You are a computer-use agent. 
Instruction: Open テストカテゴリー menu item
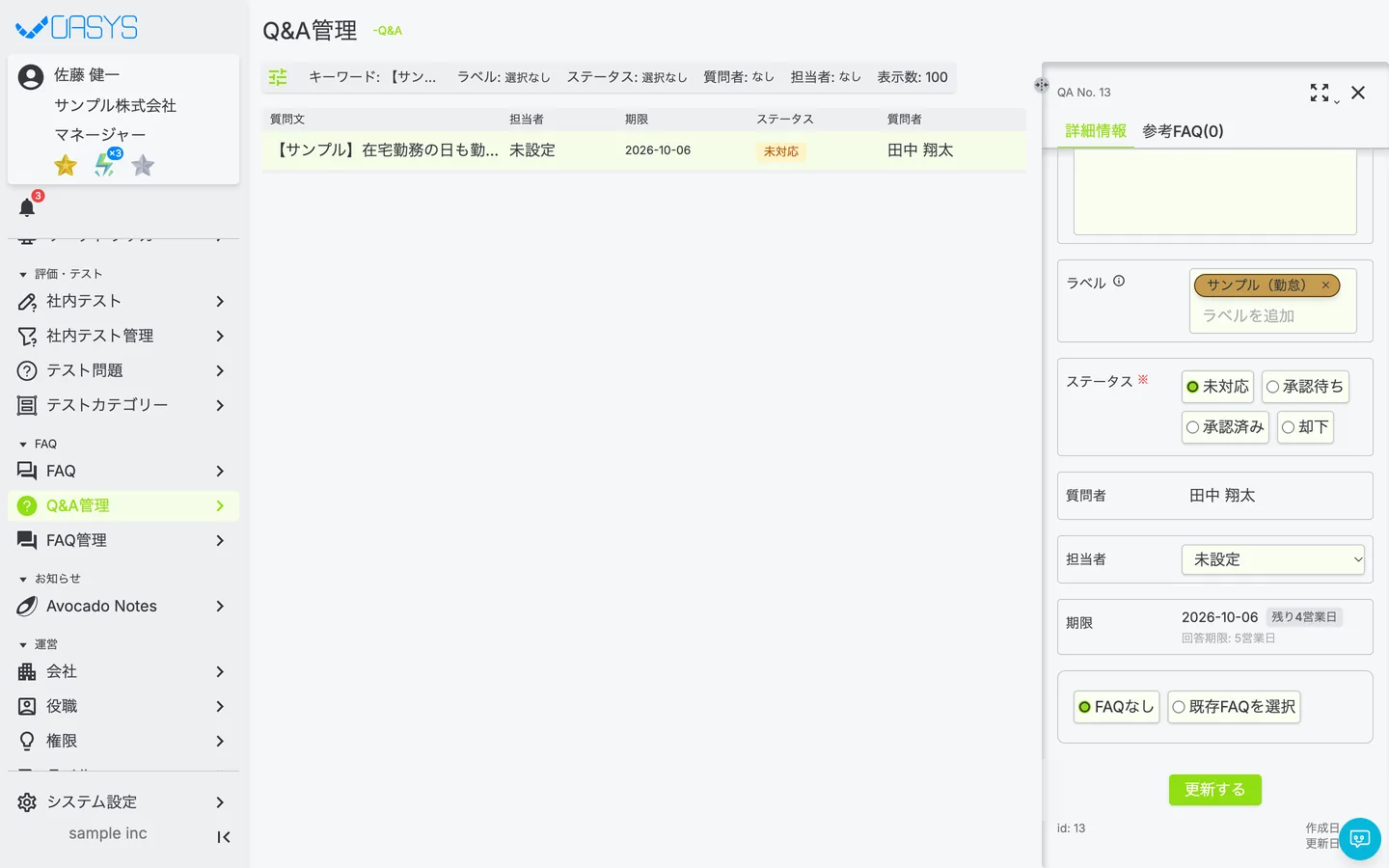[123, 405]
